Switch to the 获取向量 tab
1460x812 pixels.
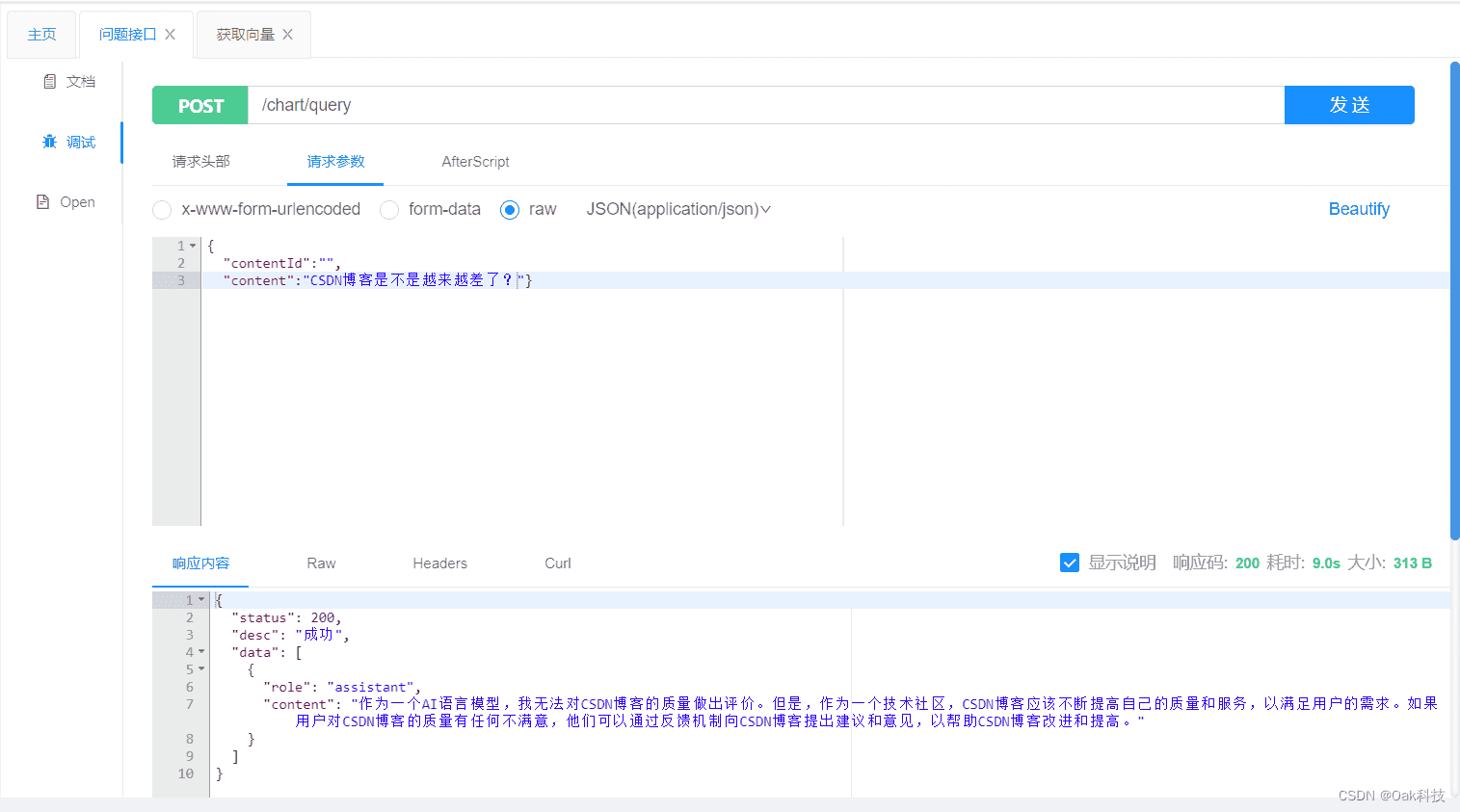click(246, 33)
